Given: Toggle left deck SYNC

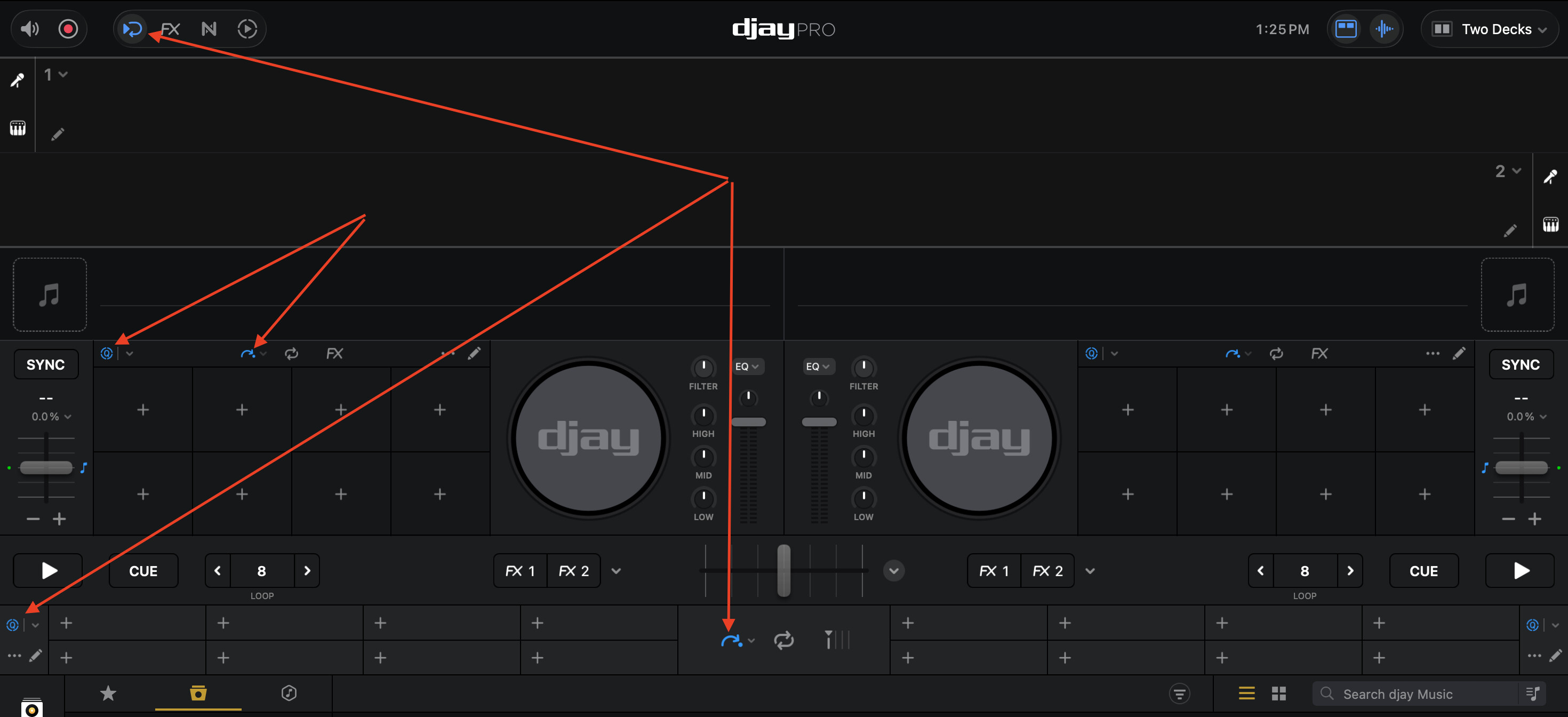Looking at the screenshot, I should pos(46,364).
